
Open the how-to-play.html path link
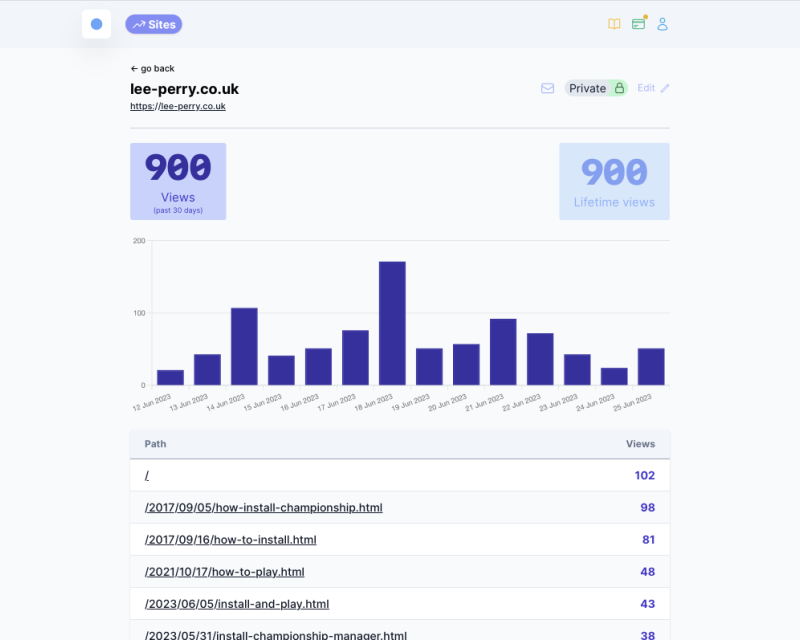coord(224,572)
